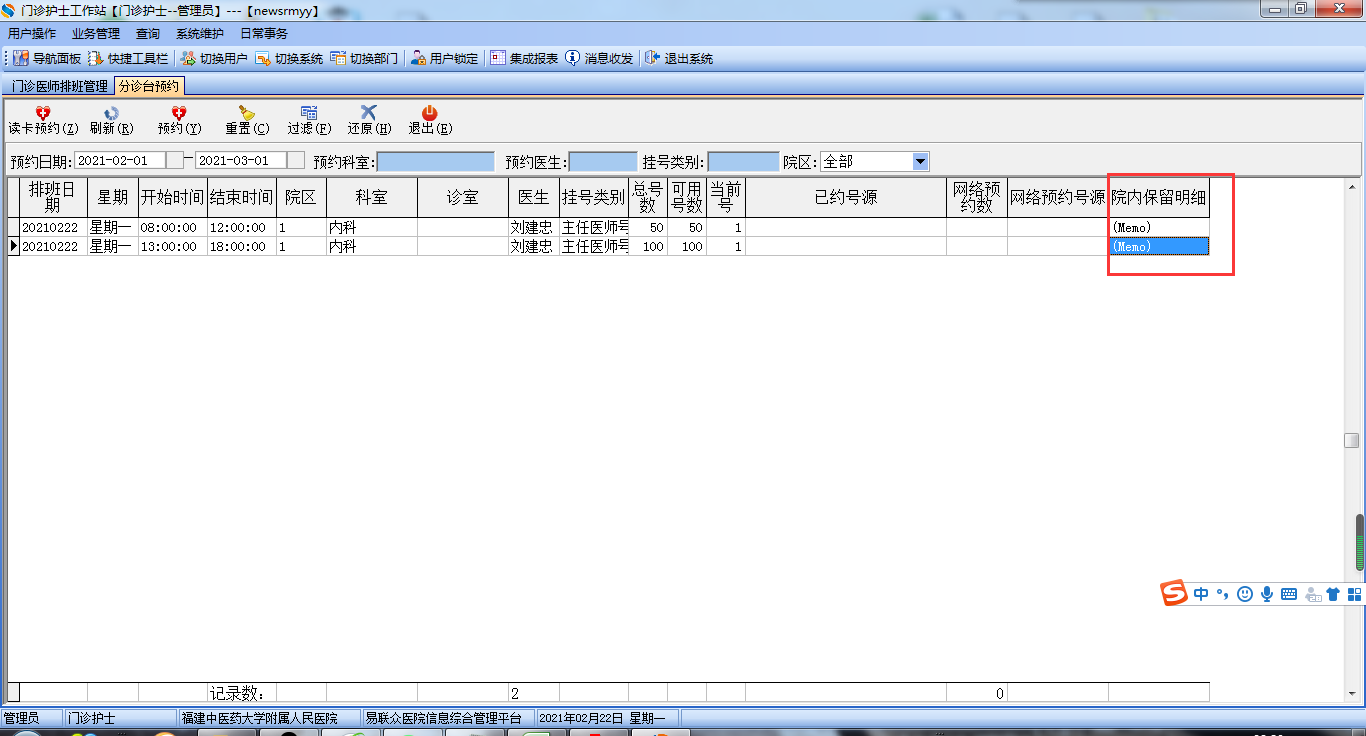Click the highlighted (Memo) cell in 13:00 row
Viewport: 1366px width, 736px height.
click(1159, 247)
